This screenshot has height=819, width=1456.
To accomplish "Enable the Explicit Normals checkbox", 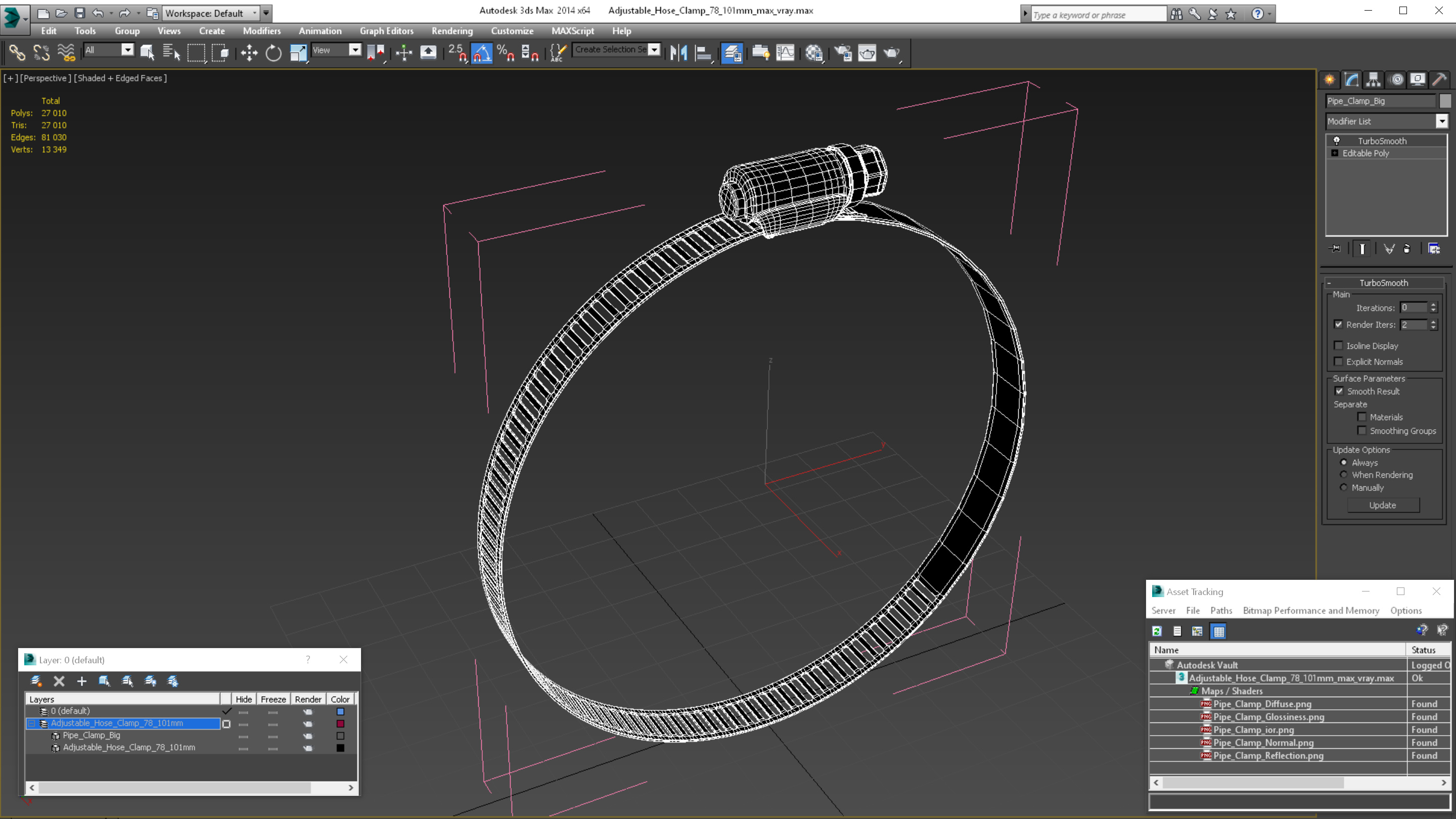I will point(1338,361).
